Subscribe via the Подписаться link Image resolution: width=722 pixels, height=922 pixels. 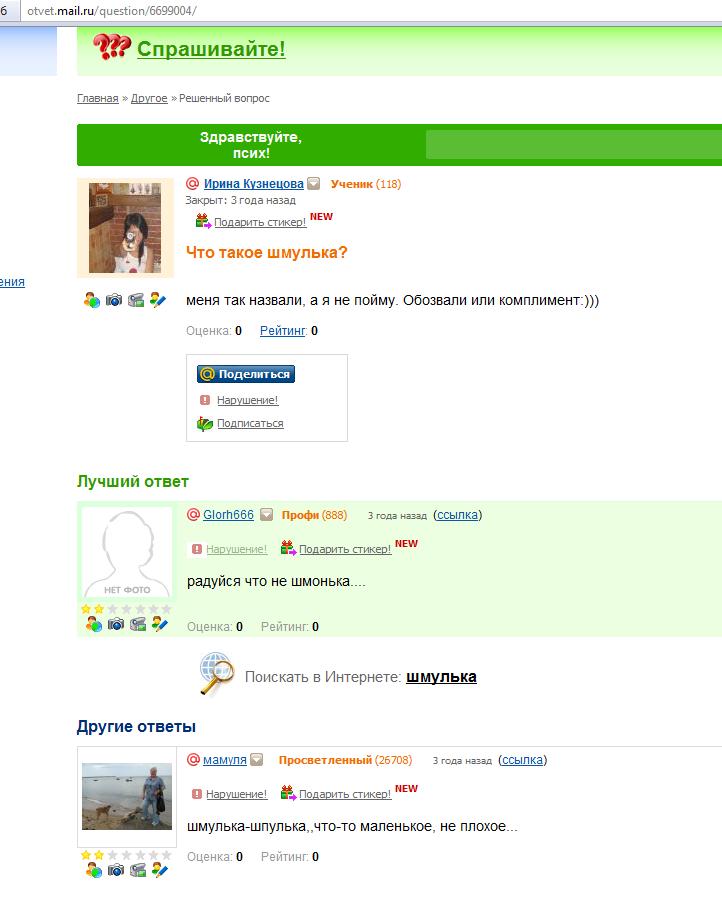250,423
